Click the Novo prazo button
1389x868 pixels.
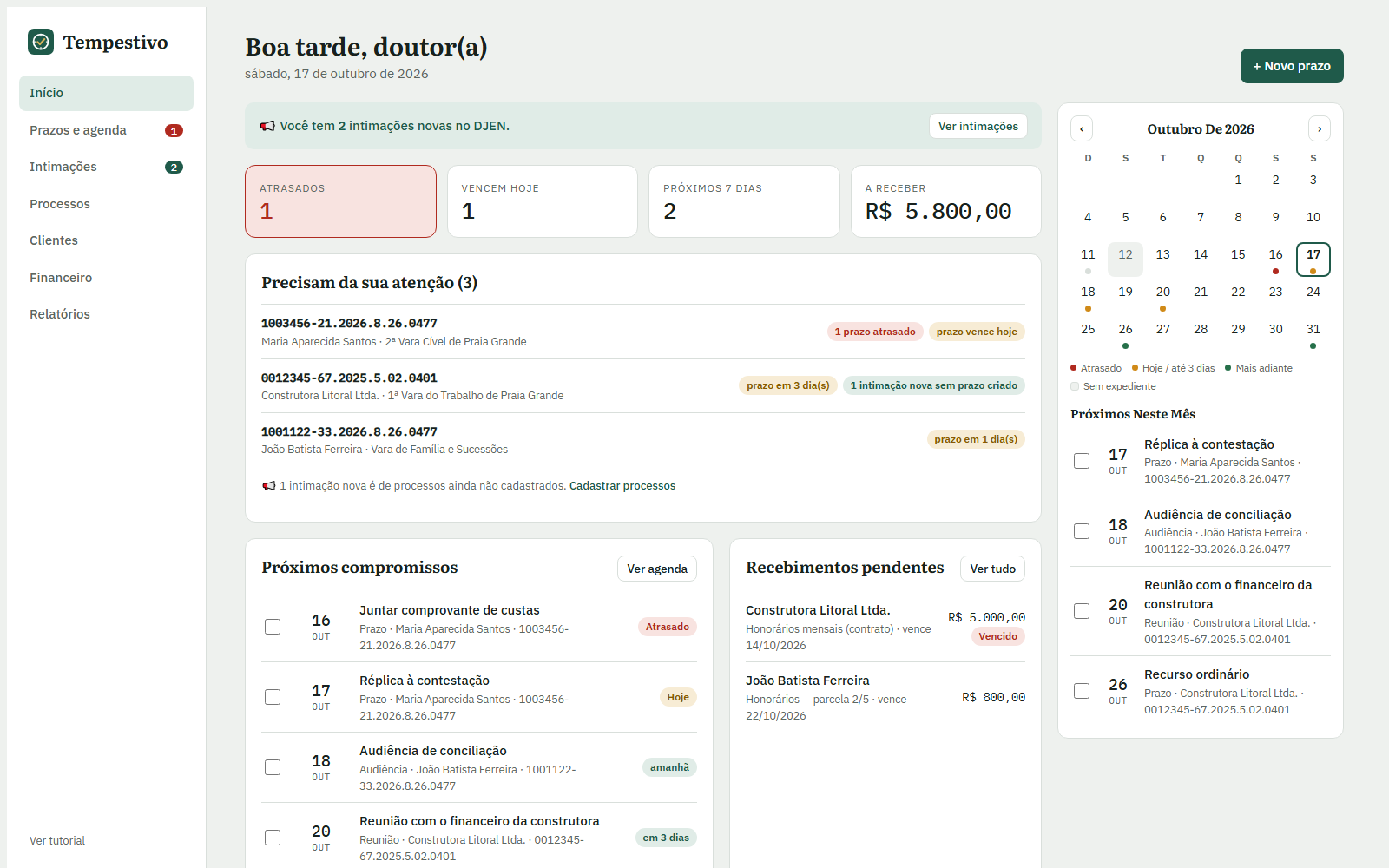[1292, 66]
